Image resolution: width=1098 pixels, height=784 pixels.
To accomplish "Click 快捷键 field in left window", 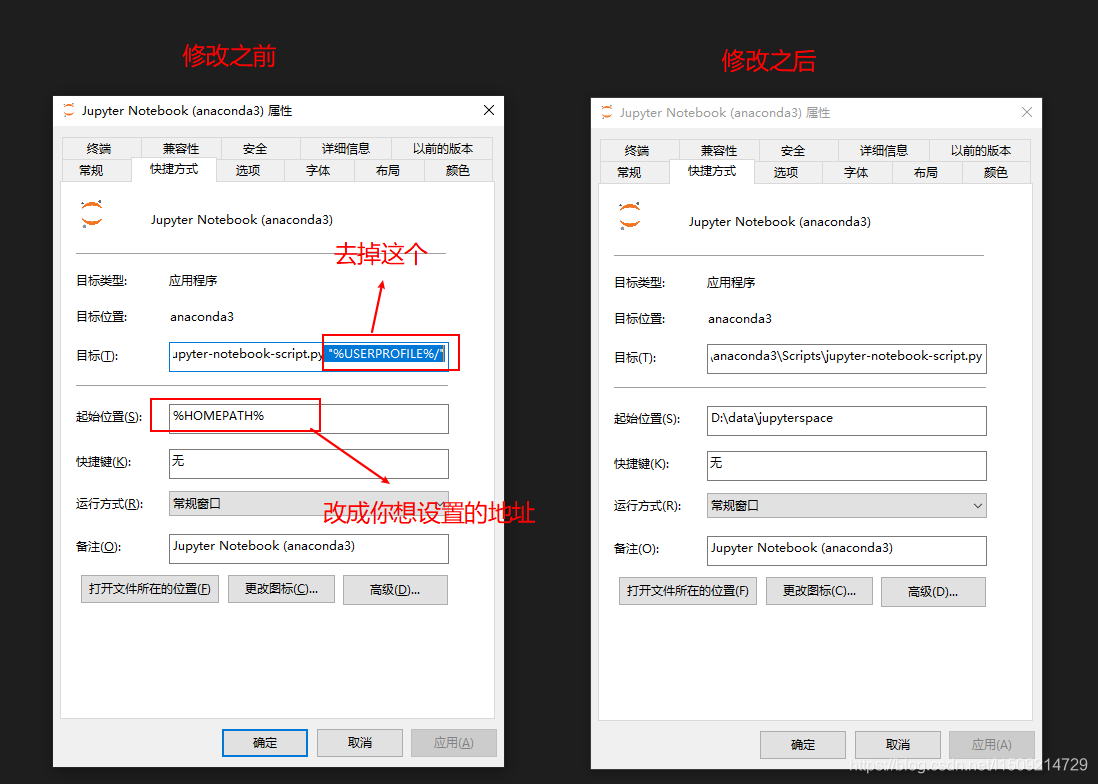I will click(x=309, y=463).
